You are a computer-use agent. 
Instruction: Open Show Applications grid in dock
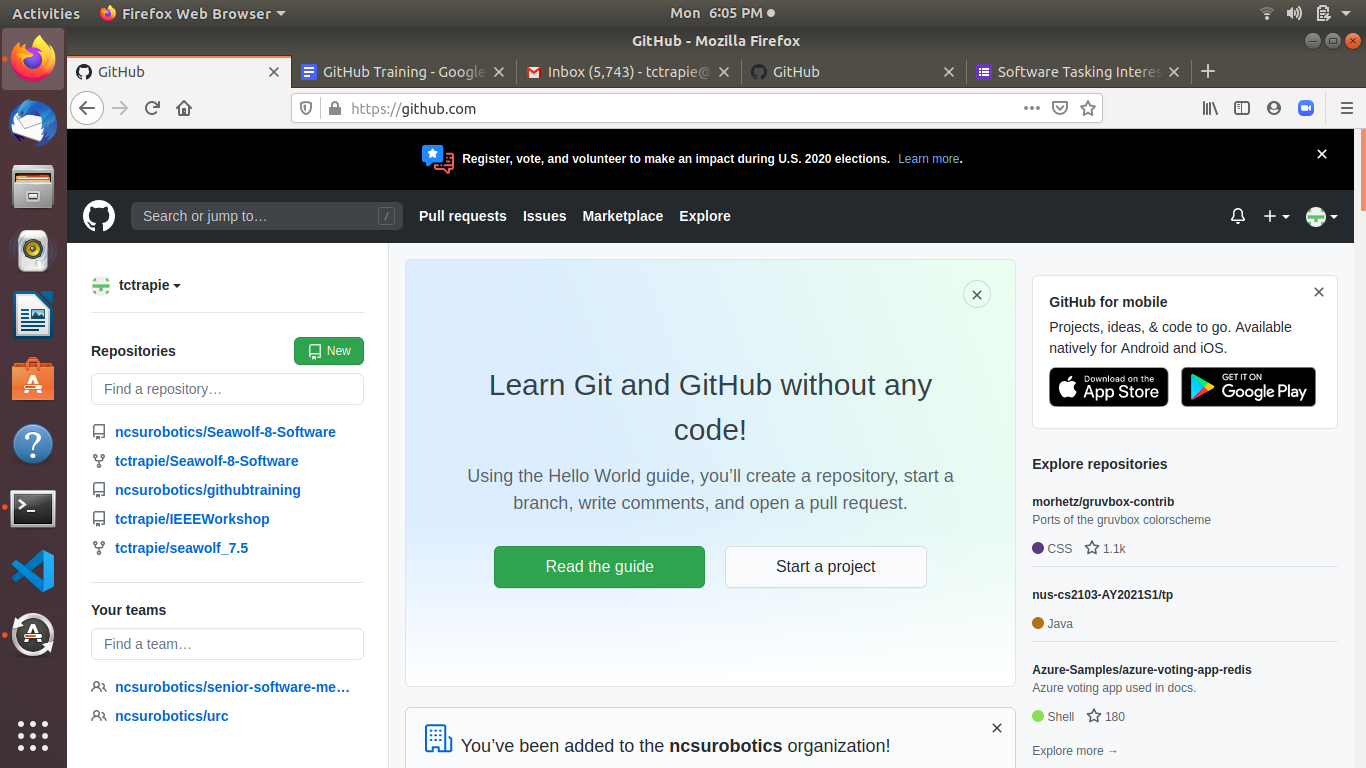[x=33, y=735]
